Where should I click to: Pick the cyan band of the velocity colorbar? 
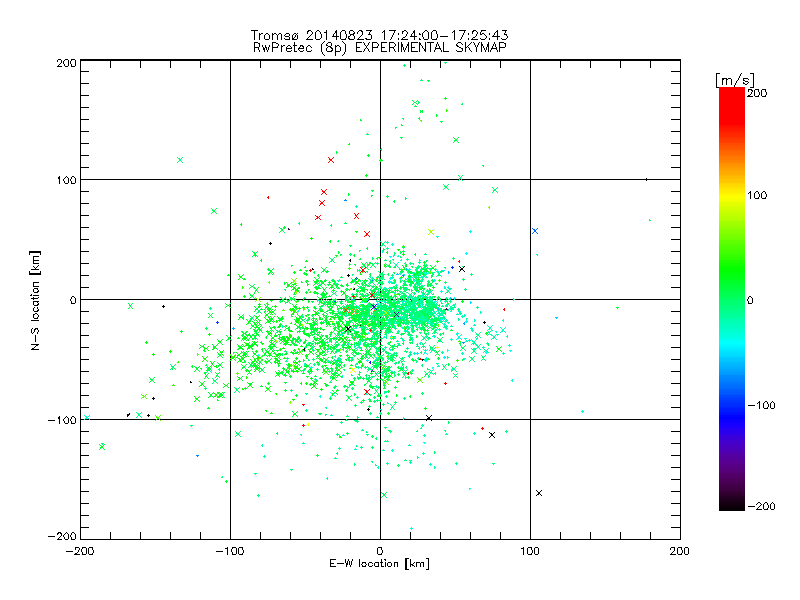pos(732,347)
